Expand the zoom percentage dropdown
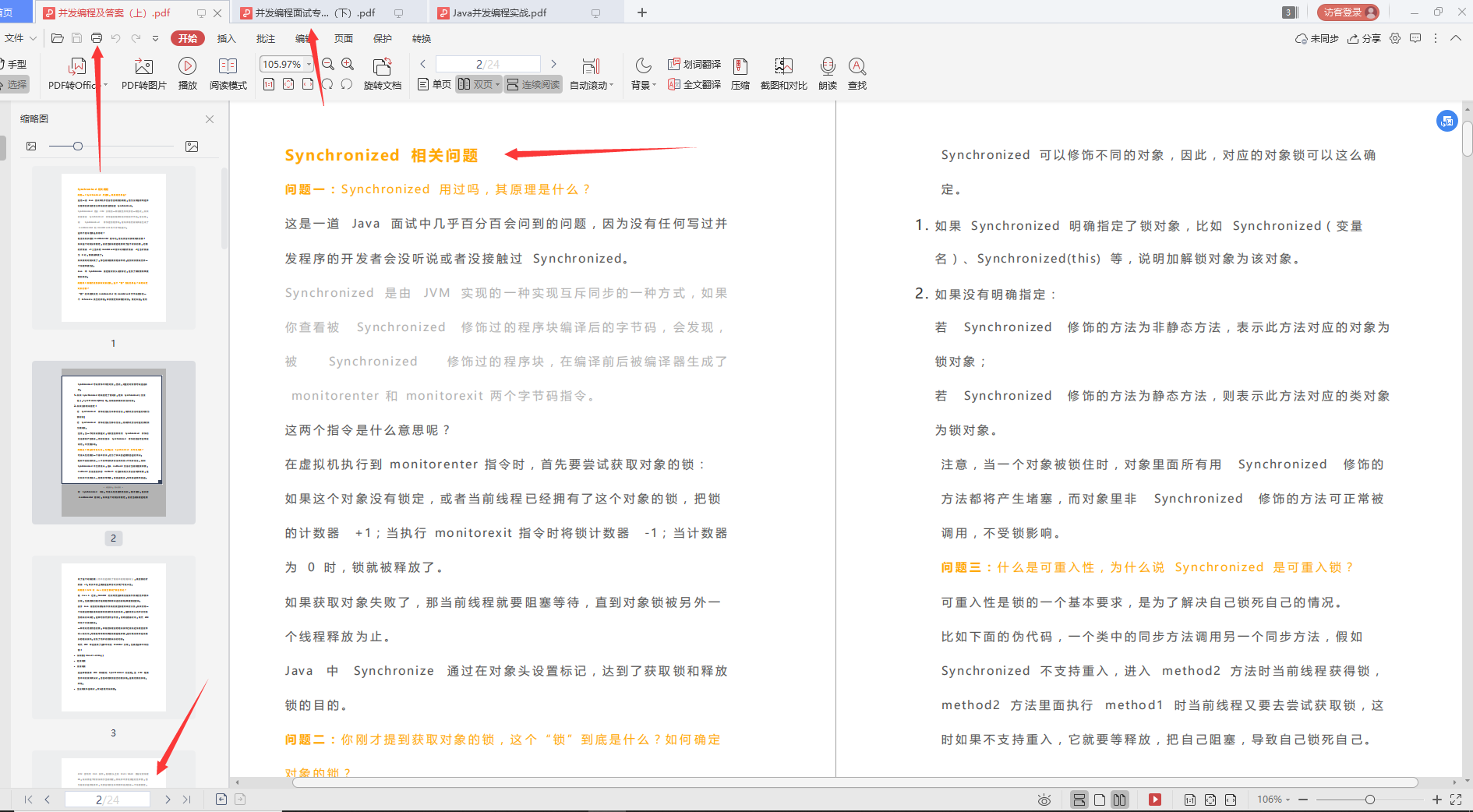This screenshot has height=812, width=1473. point(308,64)
